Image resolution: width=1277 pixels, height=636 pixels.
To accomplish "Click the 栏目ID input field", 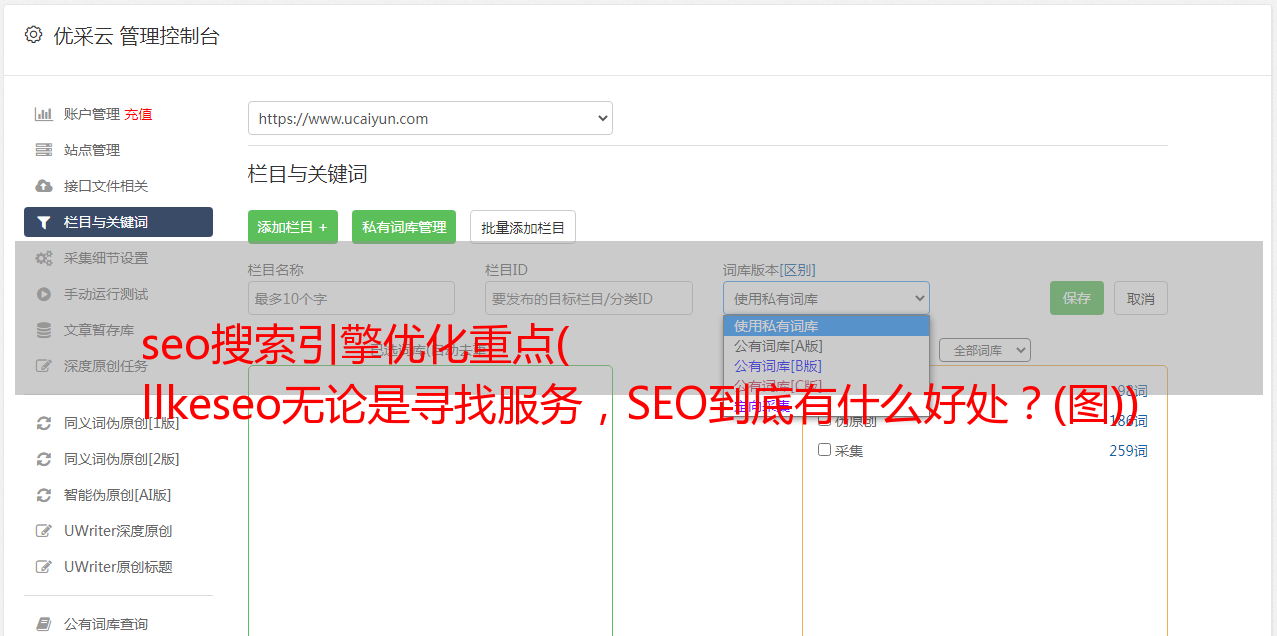I will (x=589, y=298).
